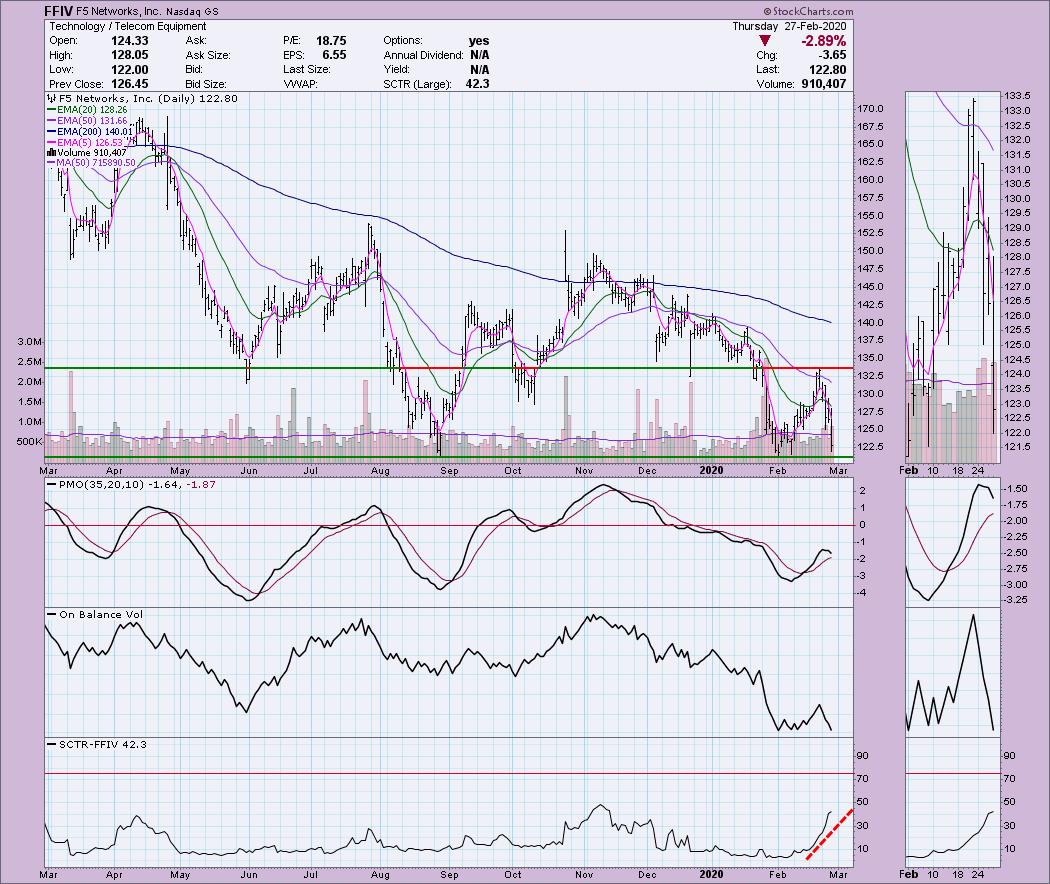
Task: Click the 3.0M volume axis label
Action: [x=30, y=342]
